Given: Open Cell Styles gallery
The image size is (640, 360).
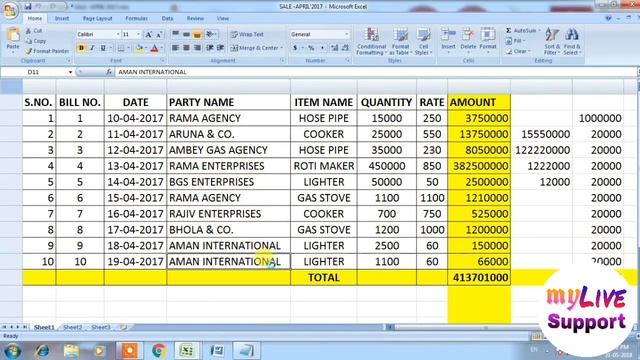Looking at the screenshot, I should pyautogui.click(x=423, y=41).
